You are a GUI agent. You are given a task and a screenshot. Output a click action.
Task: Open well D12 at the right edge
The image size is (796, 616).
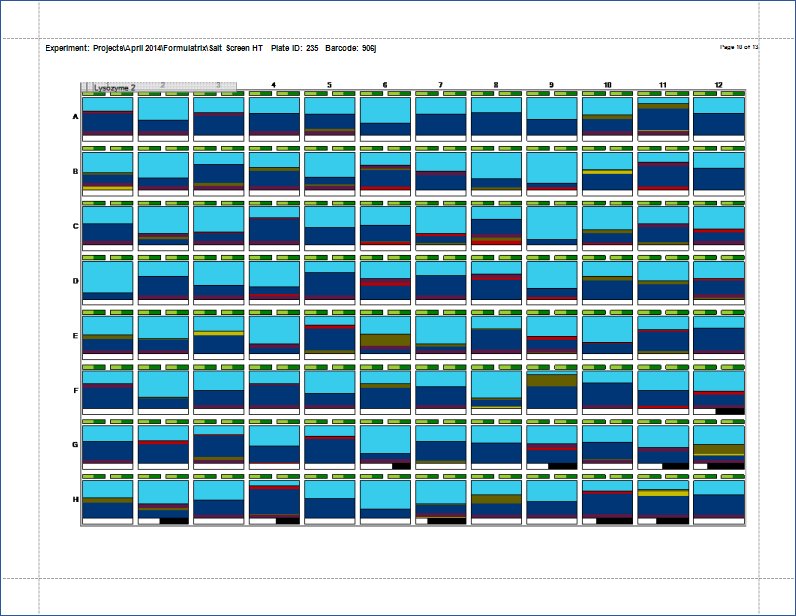(718, 281)
